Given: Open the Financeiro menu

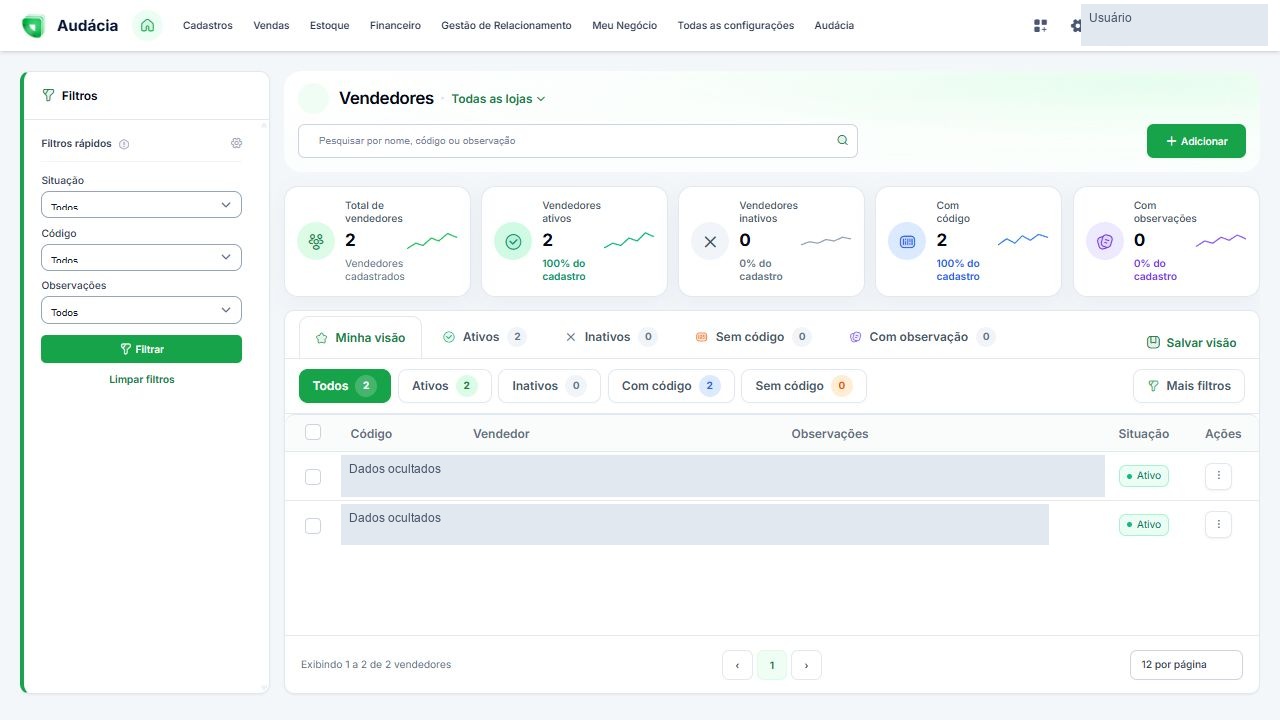Looking at the screenshot, I should [395, 26].
